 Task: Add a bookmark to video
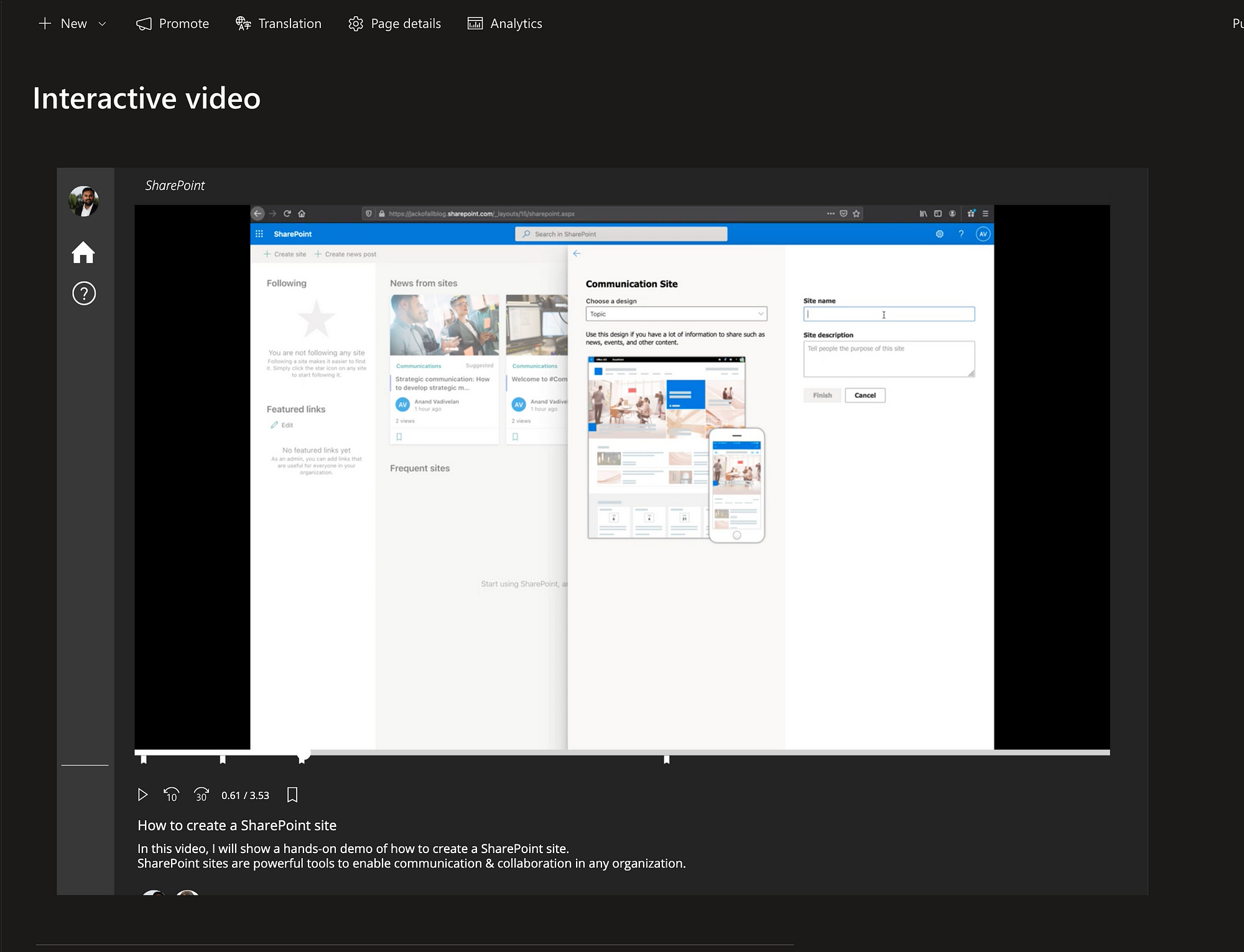tap(292, 795)
